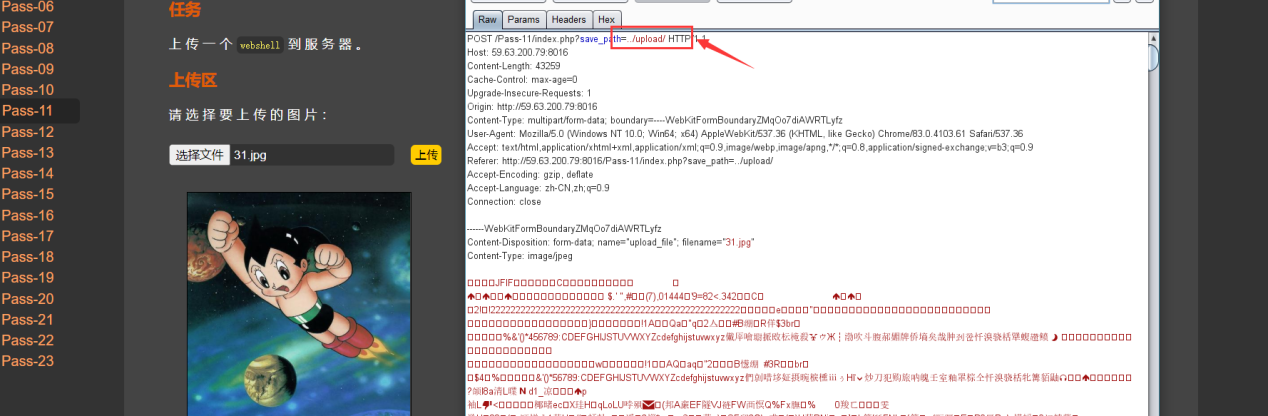The height and width of the screenshot is (416, 1268).
Task: Open the Pass-10 lesson link
Action: coord(28,90)
